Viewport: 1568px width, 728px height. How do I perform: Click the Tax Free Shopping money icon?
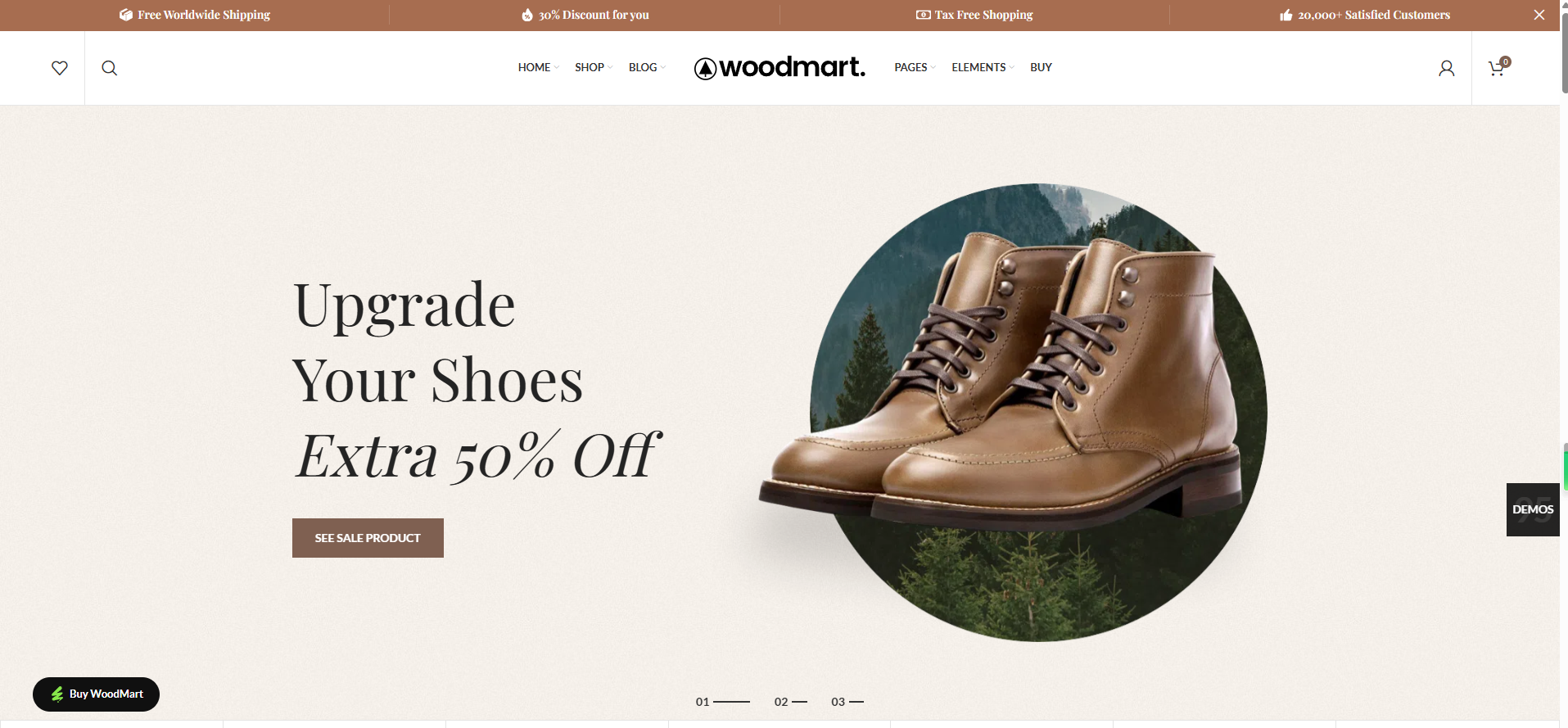click(x=924, y=15)
